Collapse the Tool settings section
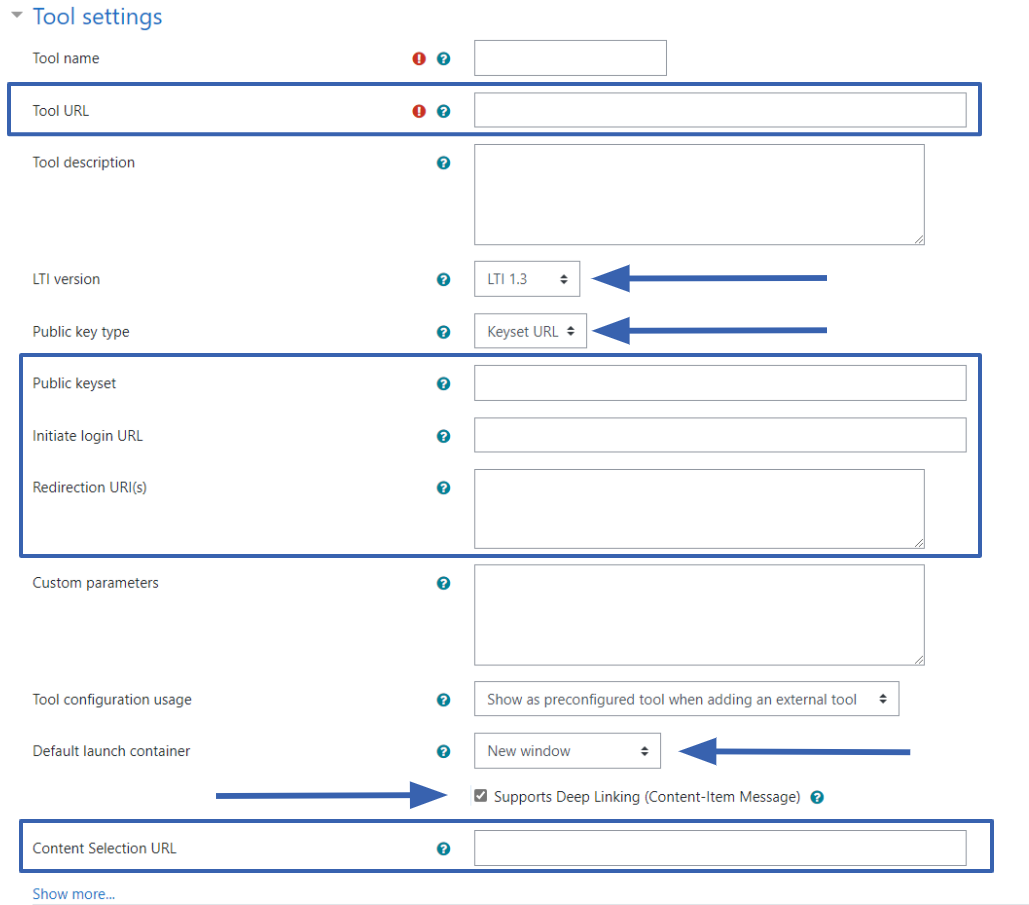1029x905 pixels. 17,16
